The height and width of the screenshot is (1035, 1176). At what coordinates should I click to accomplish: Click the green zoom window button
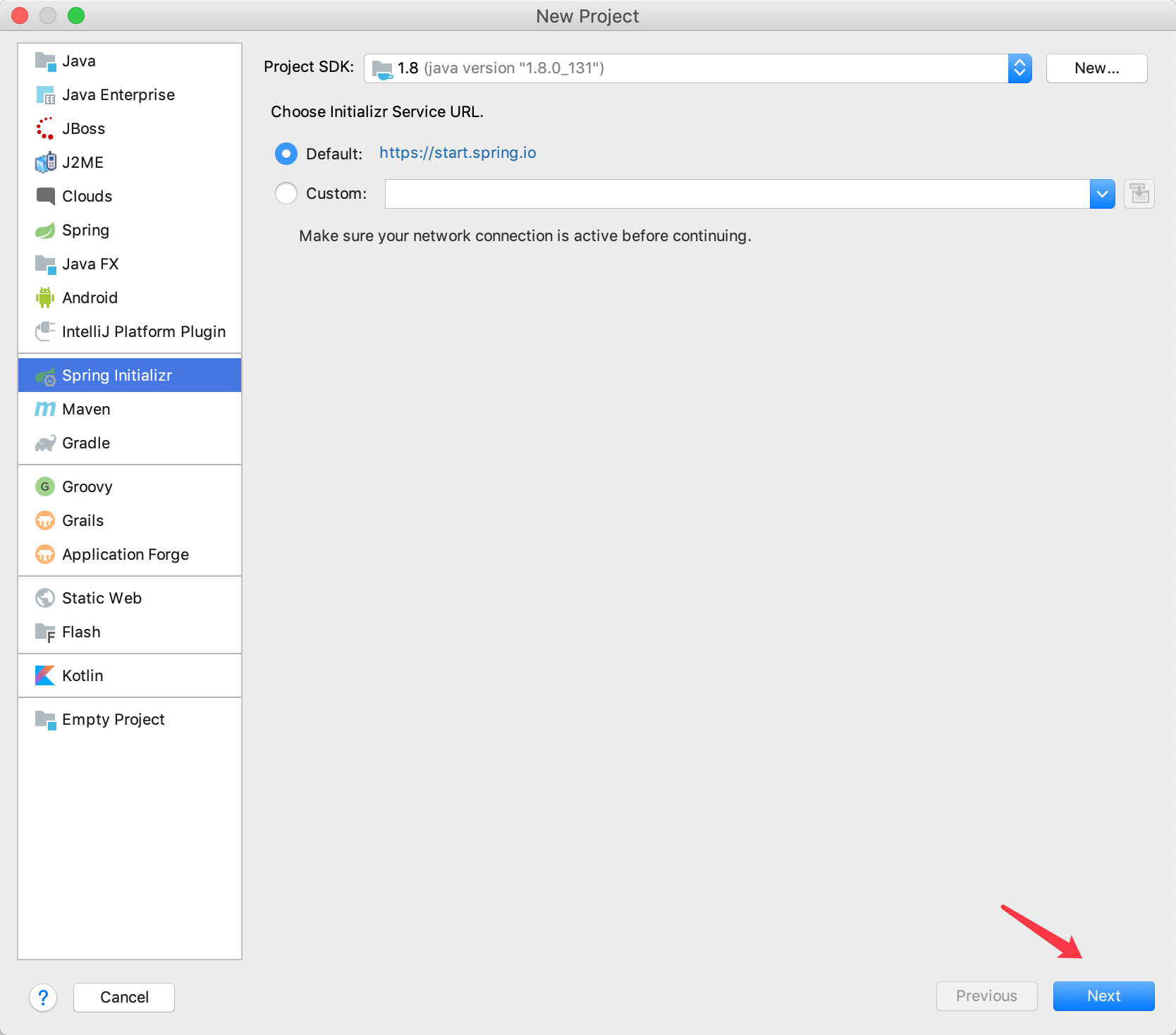point(76,16)
